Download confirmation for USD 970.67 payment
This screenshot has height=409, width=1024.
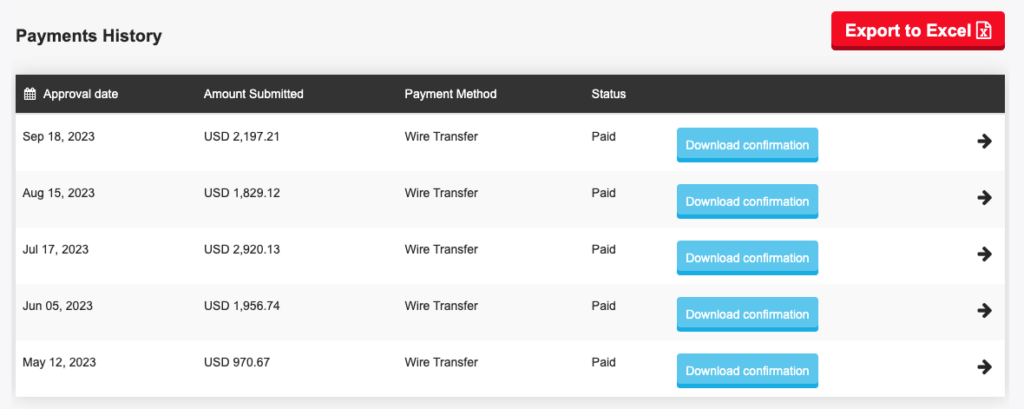click(x=747, y=371)
